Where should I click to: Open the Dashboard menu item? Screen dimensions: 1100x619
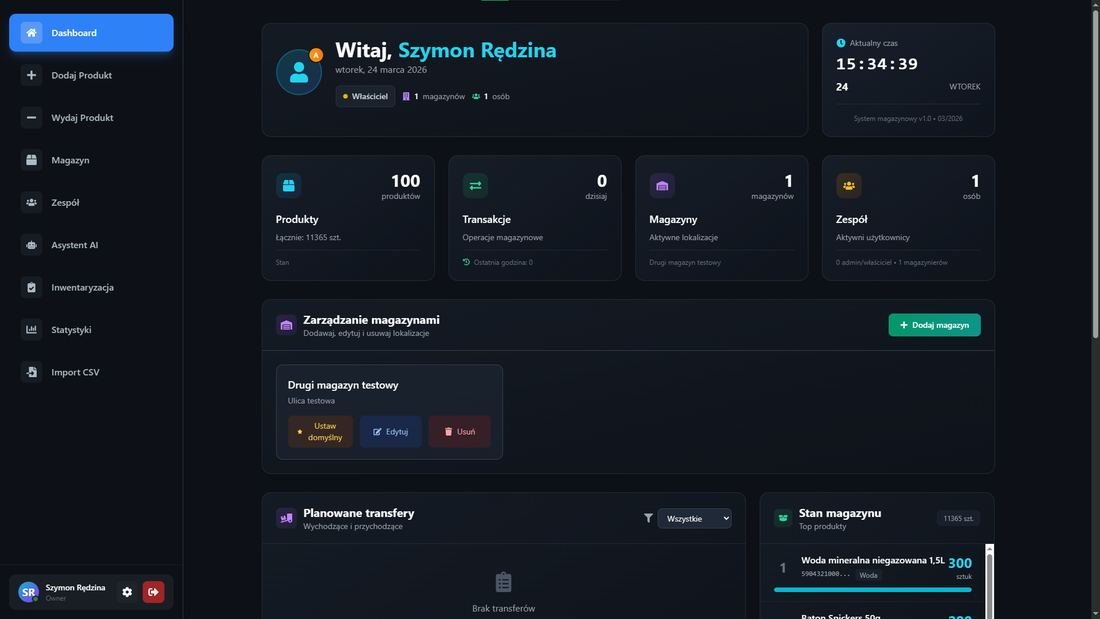[91, 32]
